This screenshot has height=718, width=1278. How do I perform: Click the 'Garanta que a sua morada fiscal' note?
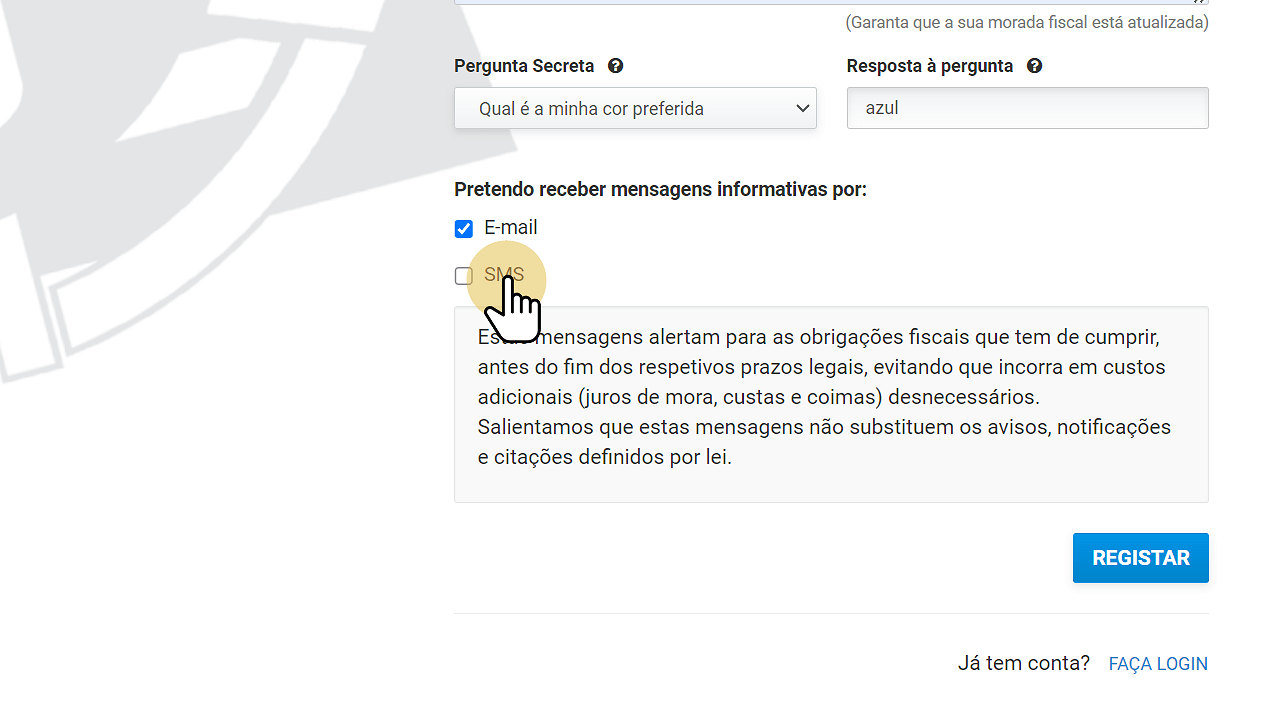coord(1026,22)
